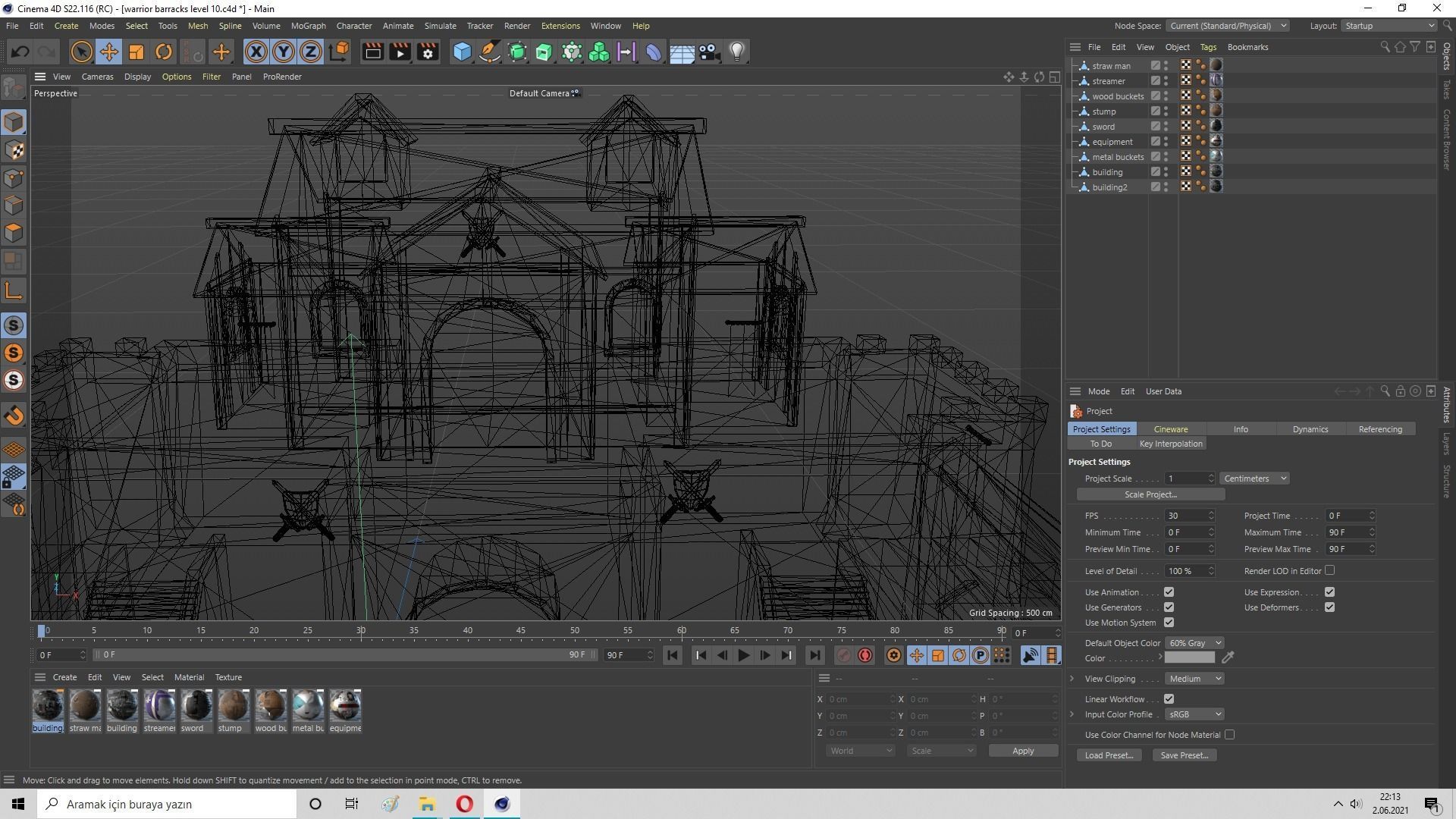The image size is (1456, 819).
Task: Click Render View clapperboard icon
Action: tap(372, 52)
